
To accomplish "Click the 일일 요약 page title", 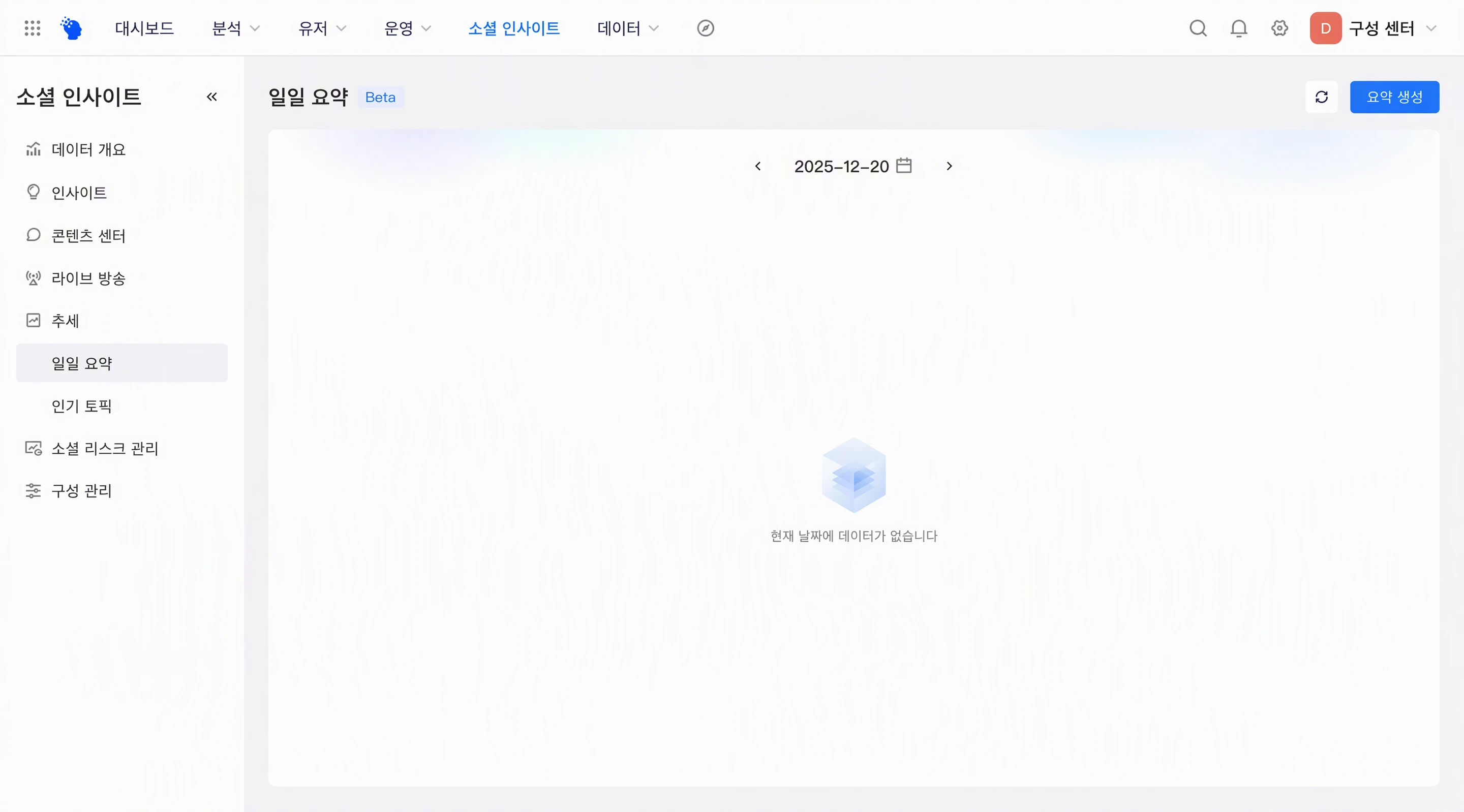I will click(x=308, y=97).
